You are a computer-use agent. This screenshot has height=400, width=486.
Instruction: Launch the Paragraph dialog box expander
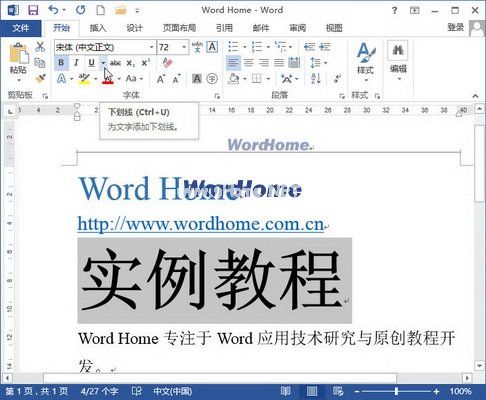pos(342,96)
